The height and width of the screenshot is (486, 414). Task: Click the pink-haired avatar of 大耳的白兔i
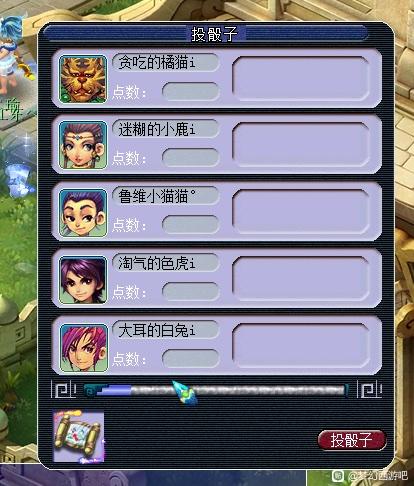(x=84, y=348)
